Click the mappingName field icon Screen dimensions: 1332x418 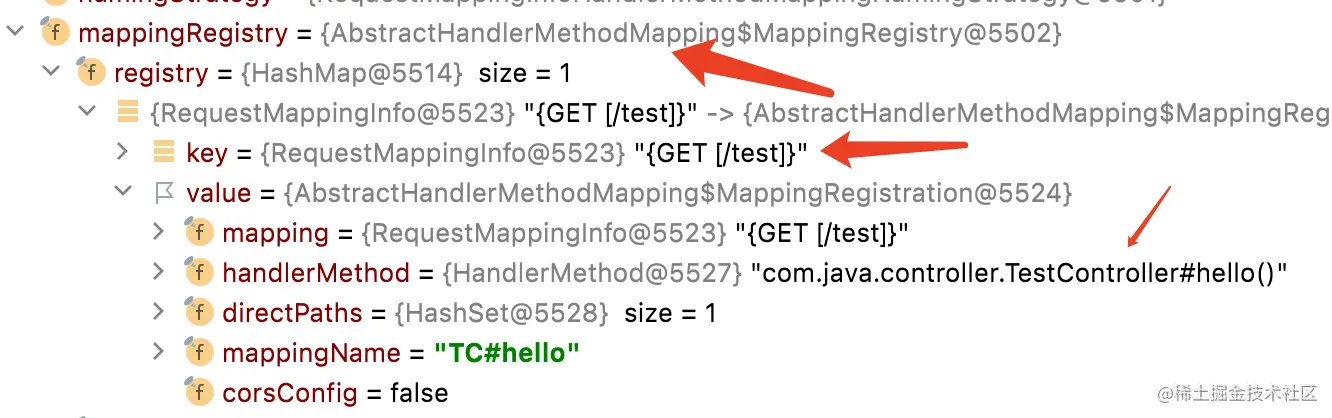200,352
